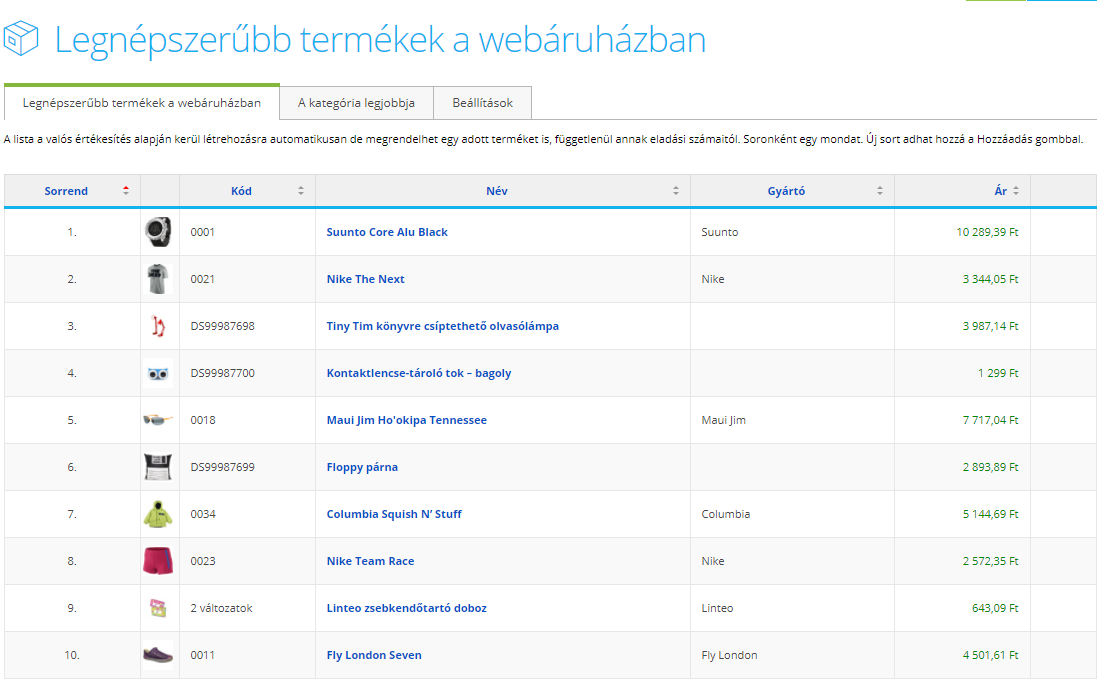
Task: Open the Fly London Seven link
Action: pos(374,655)
